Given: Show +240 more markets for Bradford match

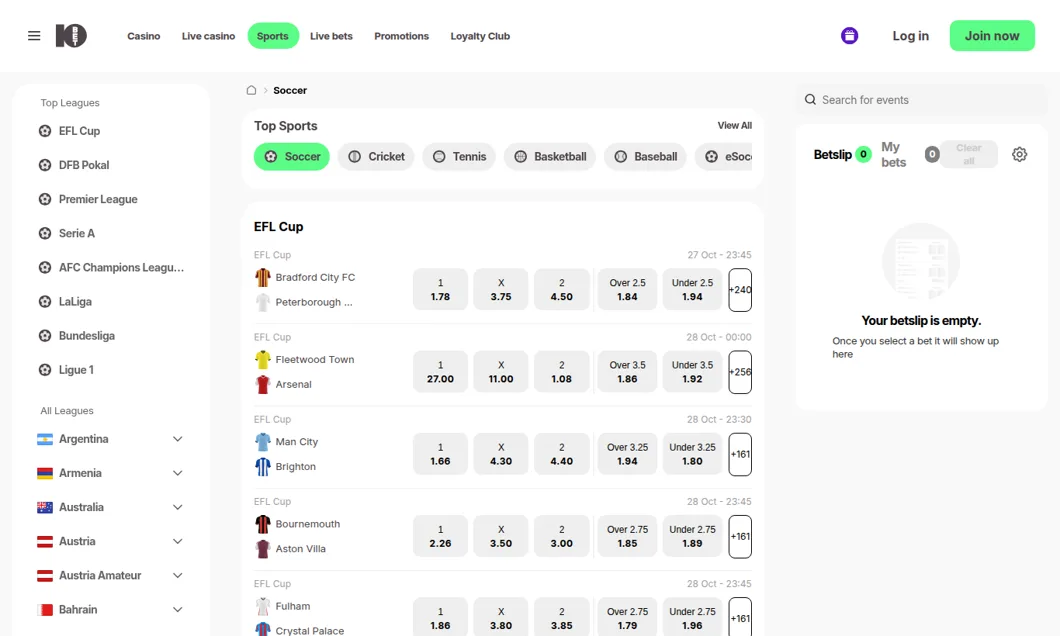Looking at the screenshot, I should click(740, 290).
